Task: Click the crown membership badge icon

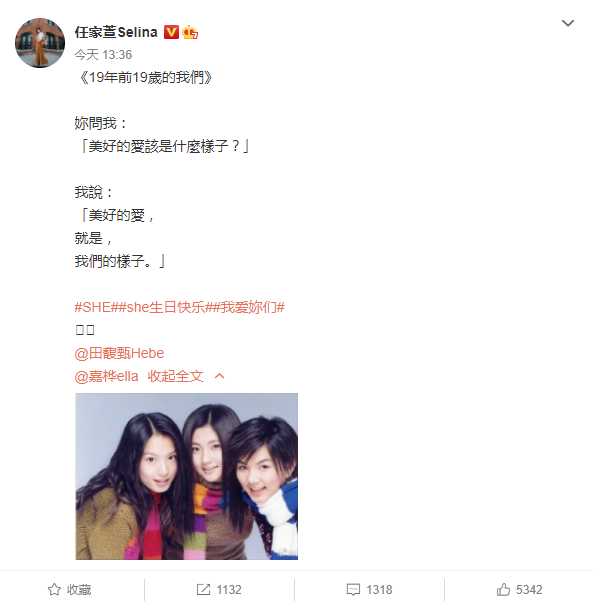Action: 190,32
